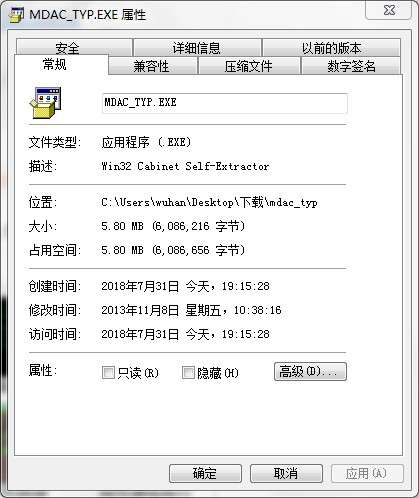
Task: Open the 高级 (D)... advanced attributes
Action: coord(310,372)
